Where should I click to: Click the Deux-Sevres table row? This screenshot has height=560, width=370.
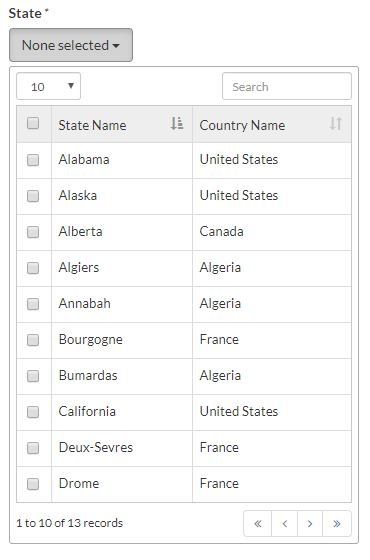click(x=184, y=448)
